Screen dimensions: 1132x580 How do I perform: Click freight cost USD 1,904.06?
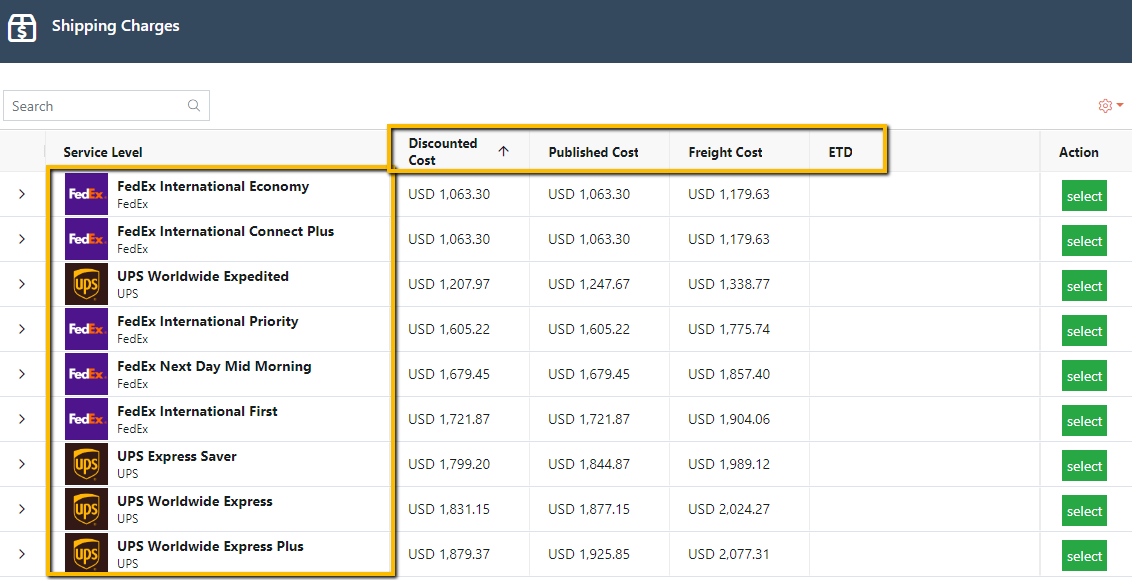(729, 419)
